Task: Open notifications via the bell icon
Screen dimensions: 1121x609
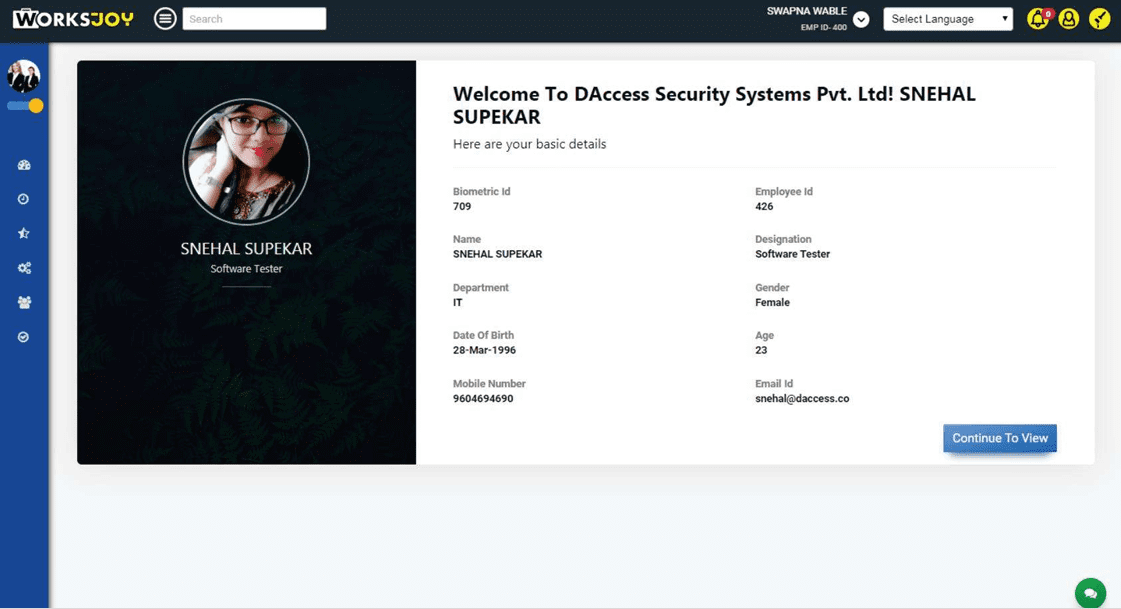Action: pos(1037,19)
